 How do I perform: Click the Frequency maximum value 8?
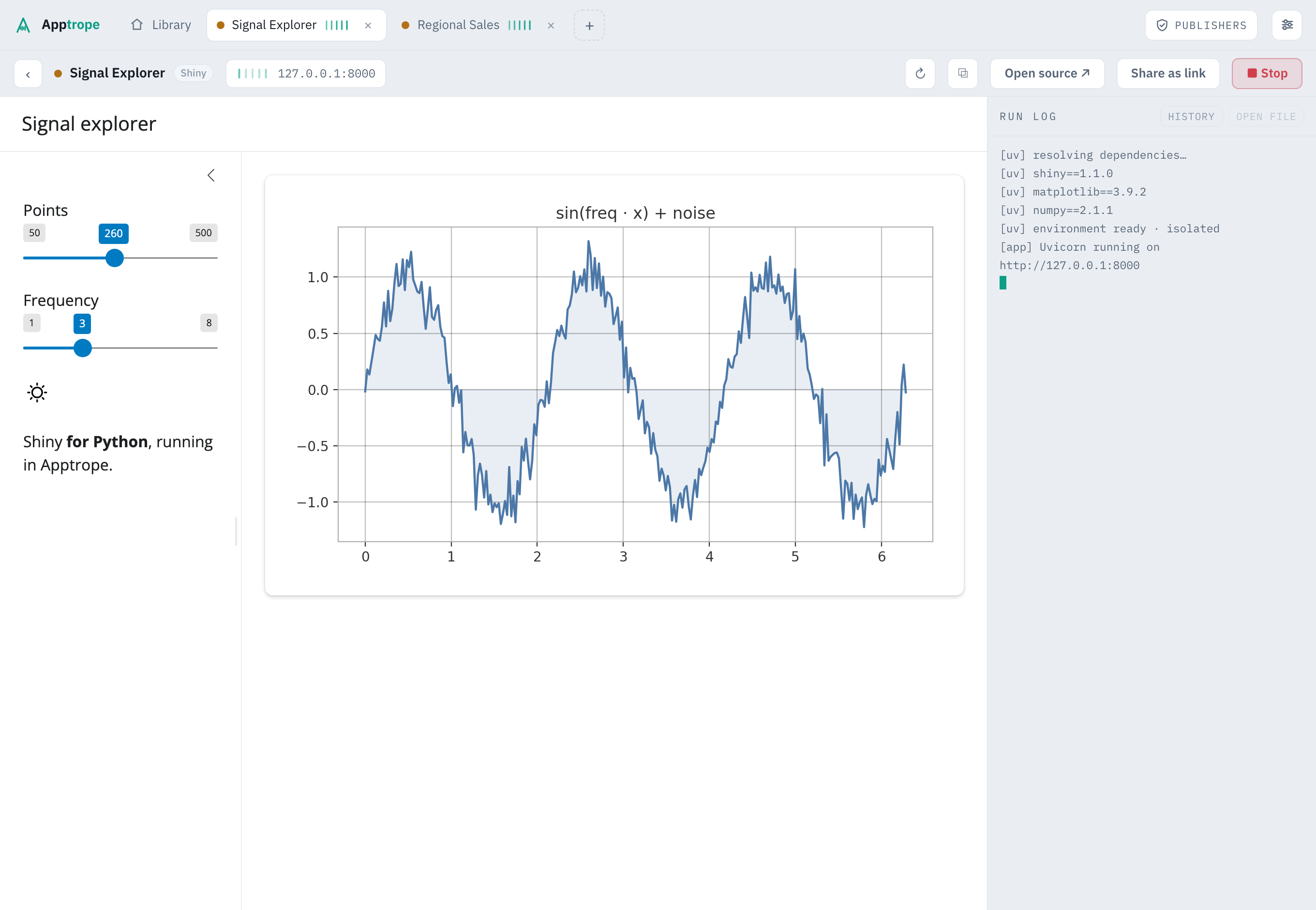[x=209, y=323]
